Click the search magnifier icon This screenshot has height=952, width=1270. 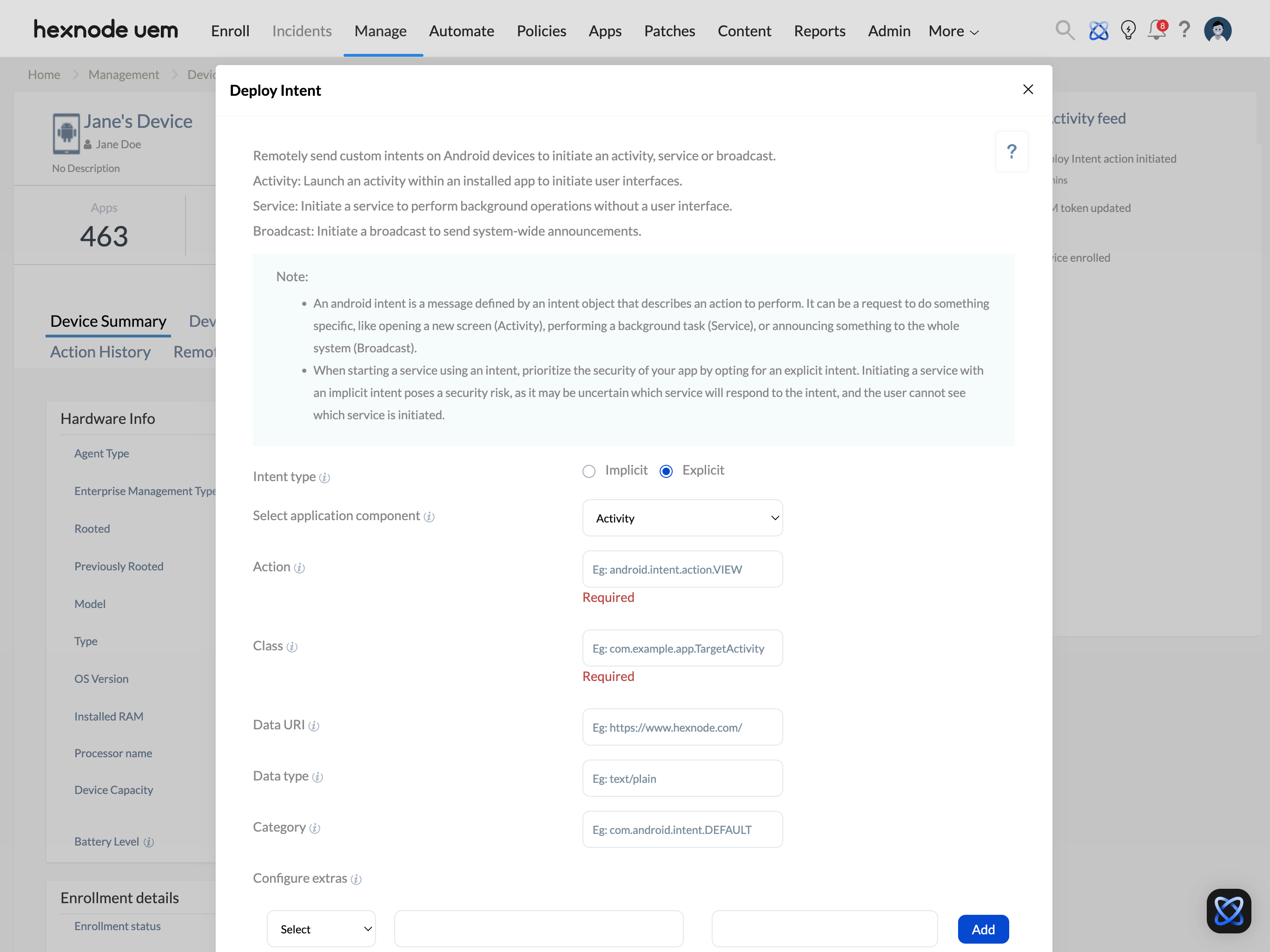tap(1065, 30)
